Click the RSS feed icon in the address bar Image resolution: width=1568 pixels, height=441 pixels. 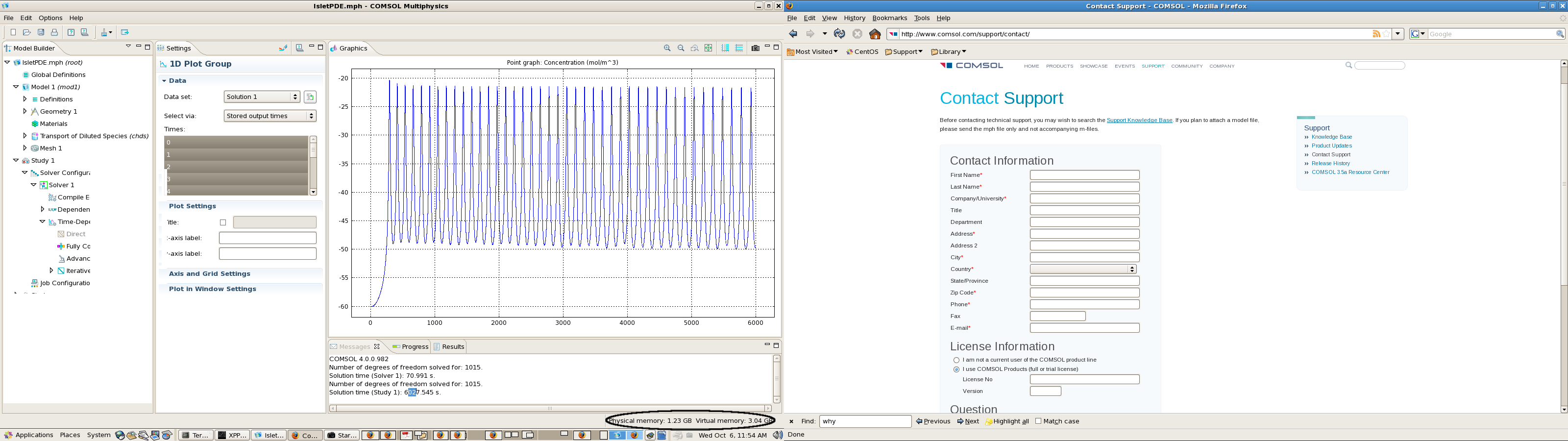[1376, 34]
